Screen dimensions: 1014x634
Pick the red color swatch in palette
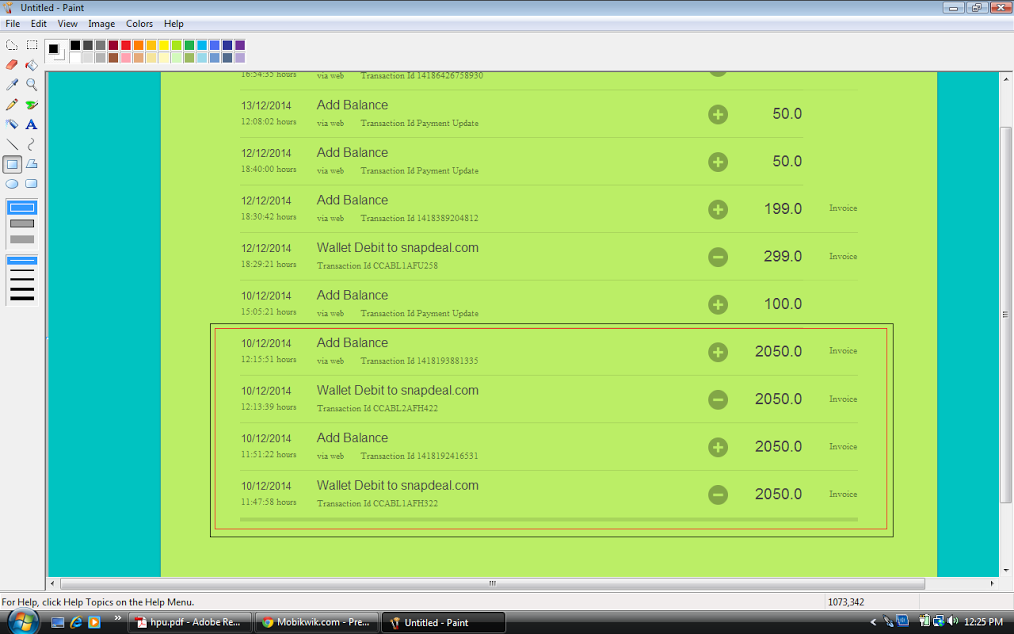tap(126, 45)
